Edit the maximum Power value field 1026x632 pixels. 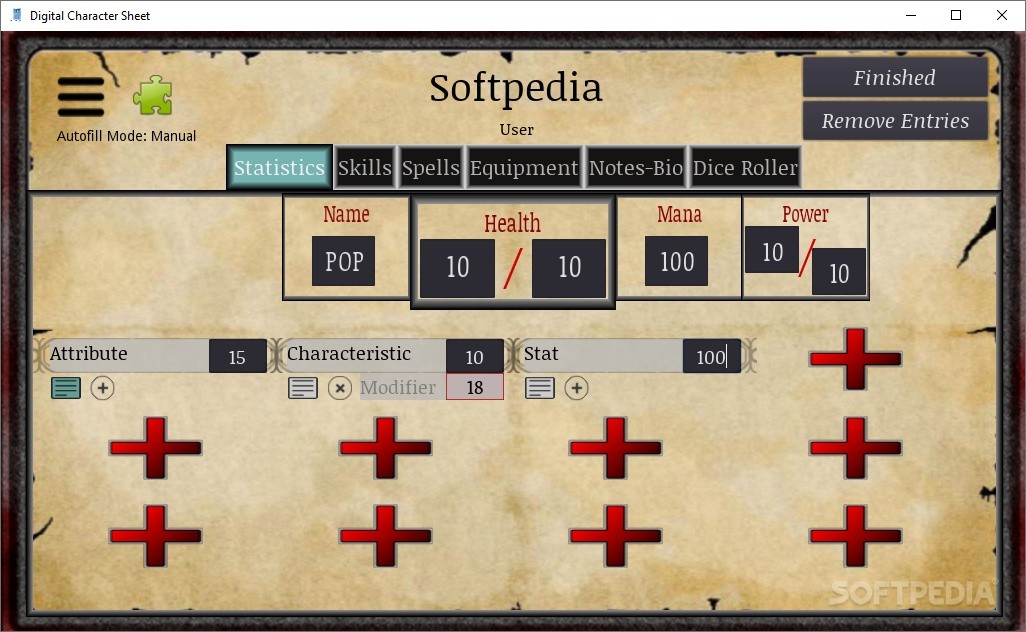click(x=839, y=272)
